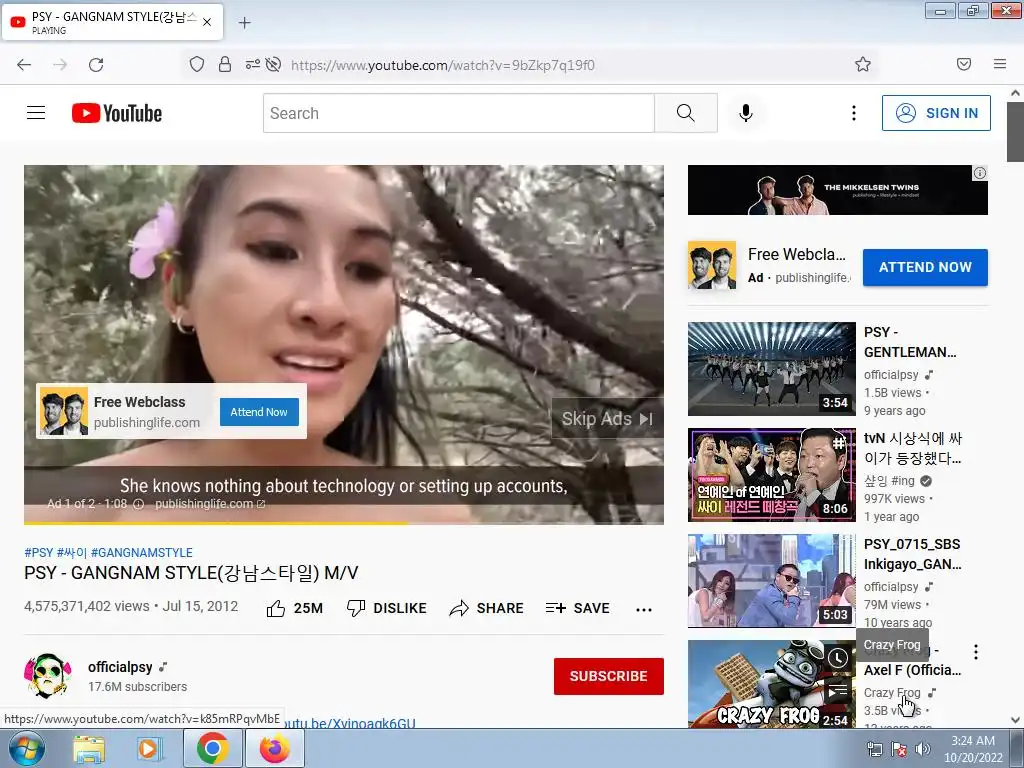Switch to Chrome in taskbar
The width and height of the screenshot is (1024, 768).
click(x=212, y=748)
